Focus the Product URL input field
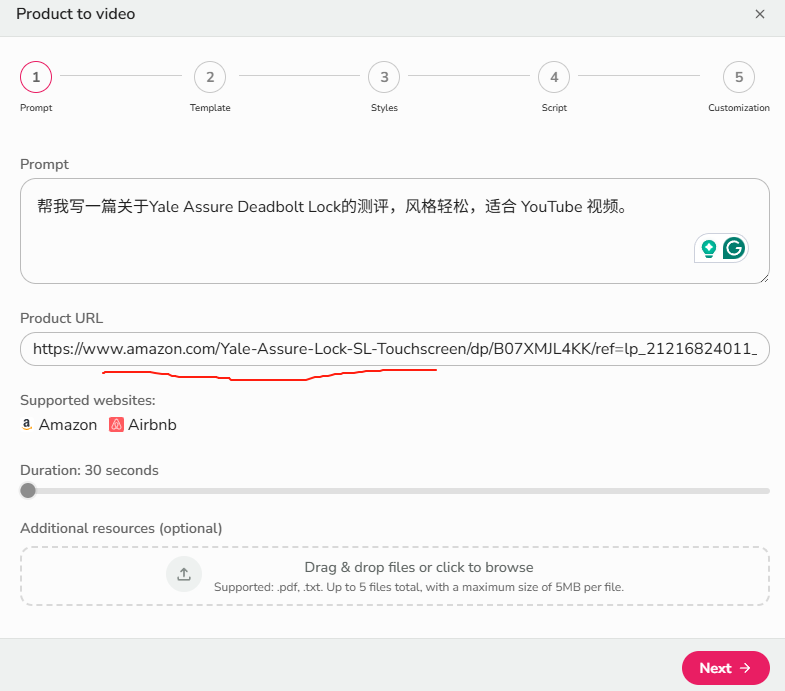The height and width of the screenshot is (691, 785). pyautogui.click(x=394, y=350)
